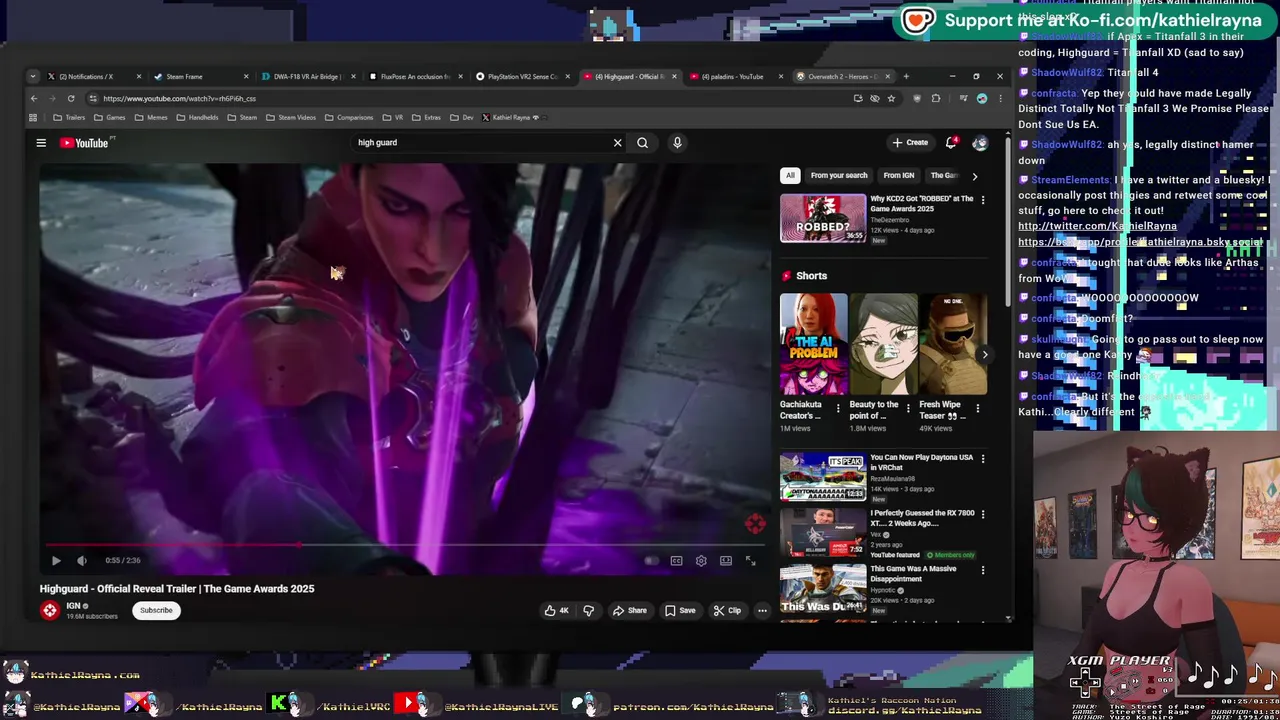Like the video showing 4K likes
The height and width of the screenshot is (720, 1280).
pos(557,610)
